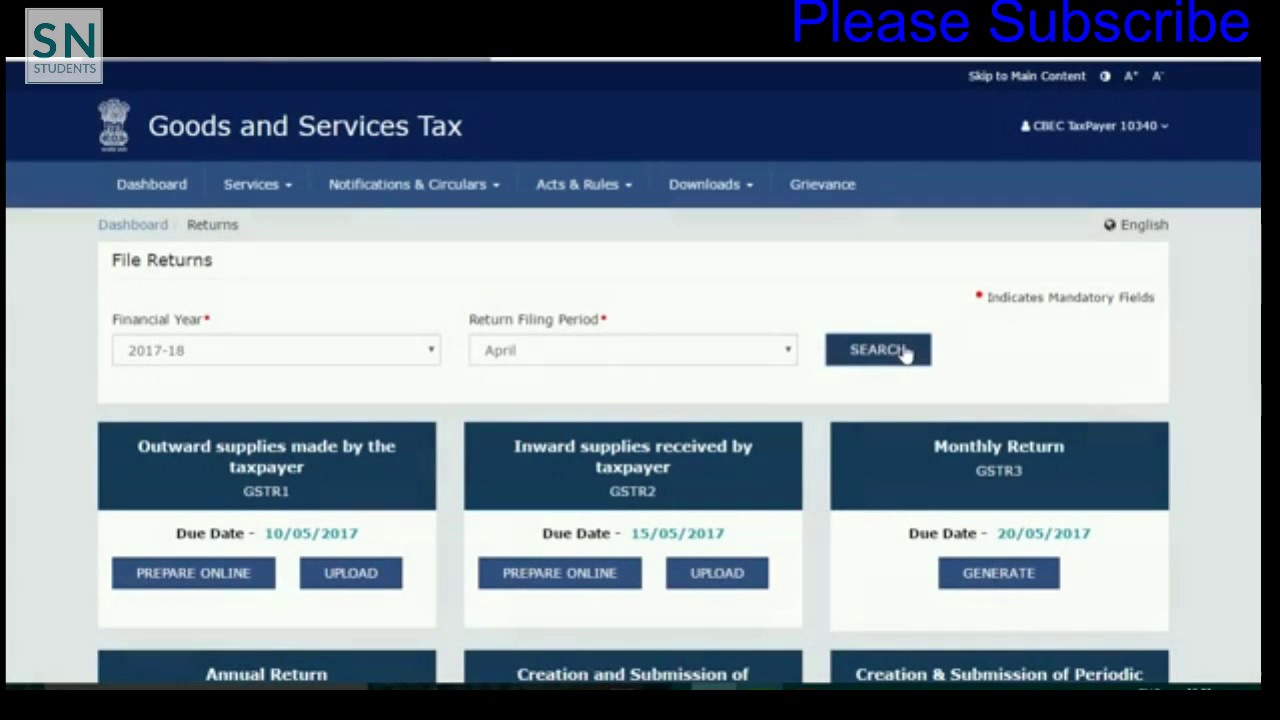Viewport: 1280px width, 720px height.
Task: Go to the Dashboard menu item
Action: [152, 184]
